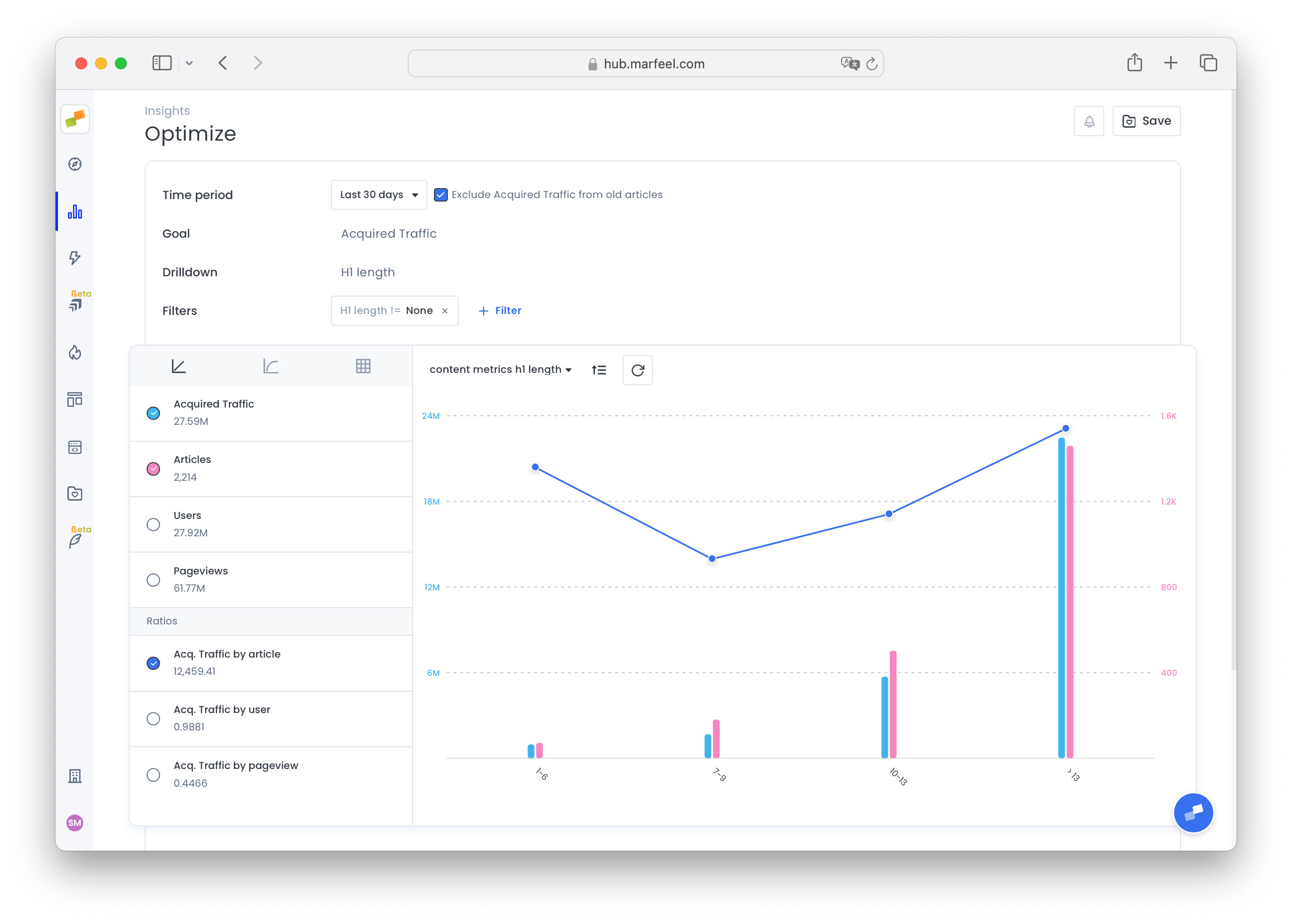The height and width of the screenshot is (924, 1292).
Task: Toggle the pink Articles color indicator
Action: pyautogui.click(x=153, y=469)
